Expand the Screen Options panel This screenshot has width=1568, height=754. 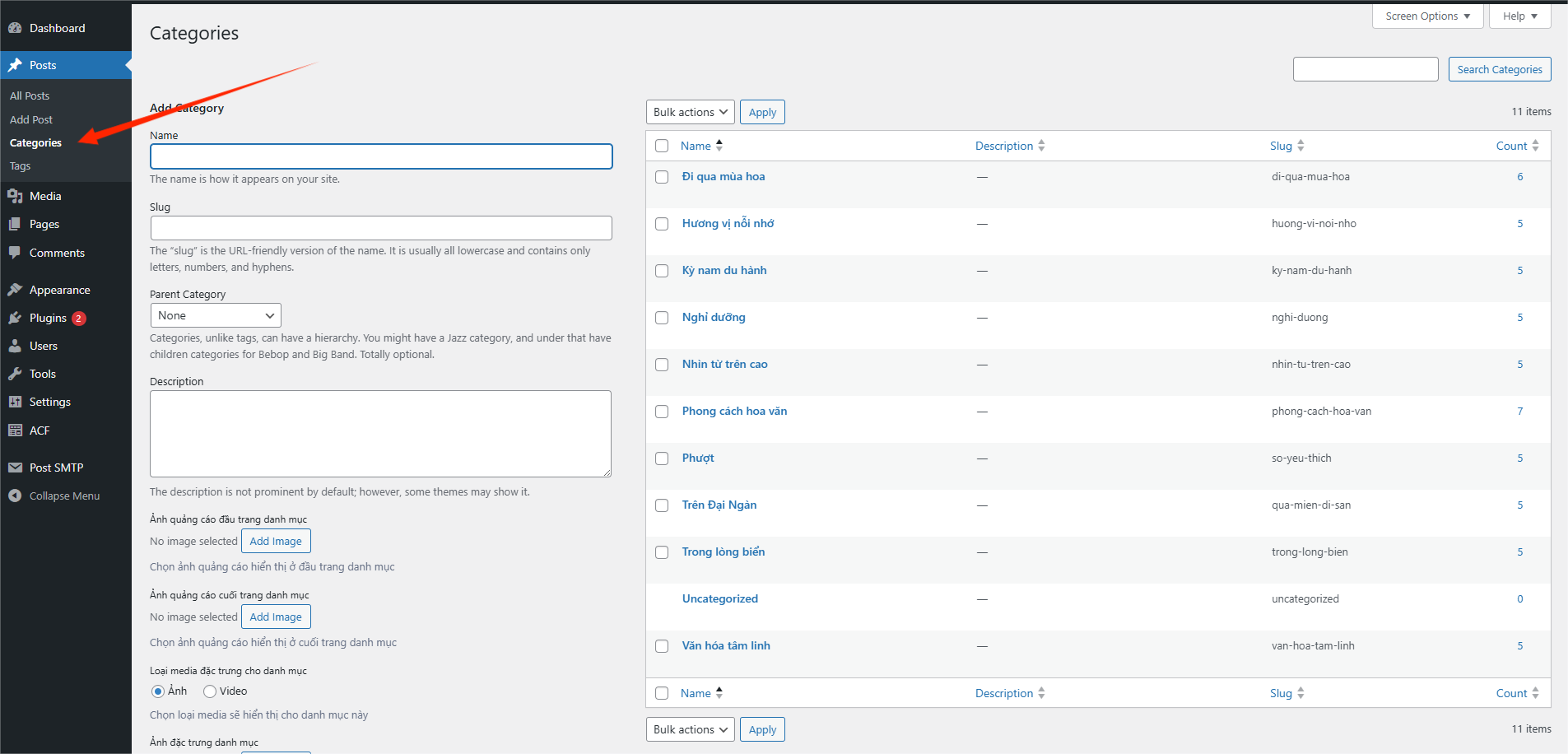point(1427,16)
